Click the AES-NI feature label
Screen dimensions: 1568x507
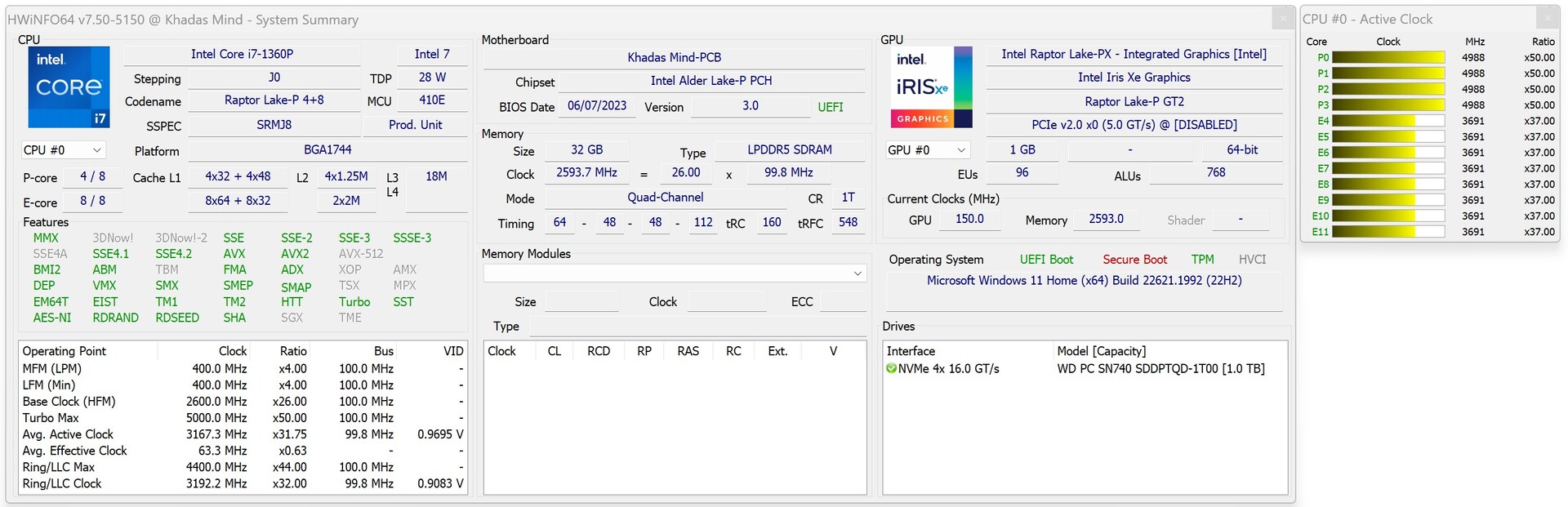(52, 318)
